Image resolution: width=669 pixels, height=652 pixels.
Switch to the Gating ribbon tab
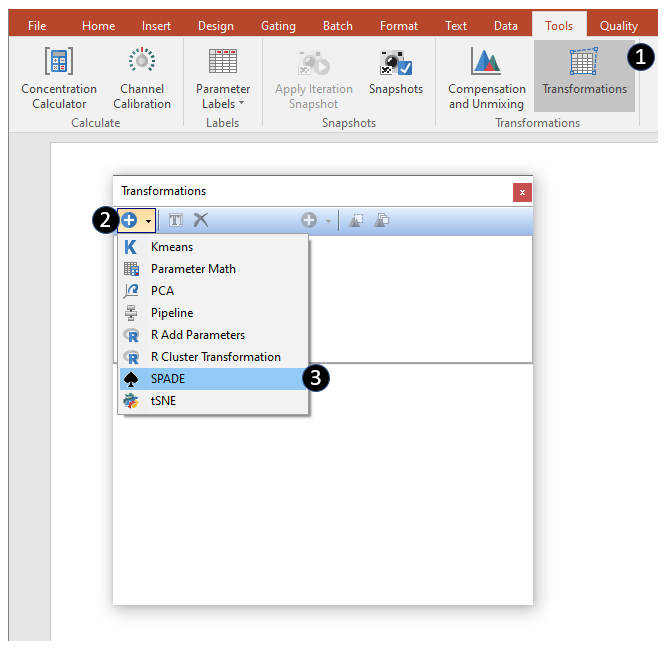pos(277,26)
